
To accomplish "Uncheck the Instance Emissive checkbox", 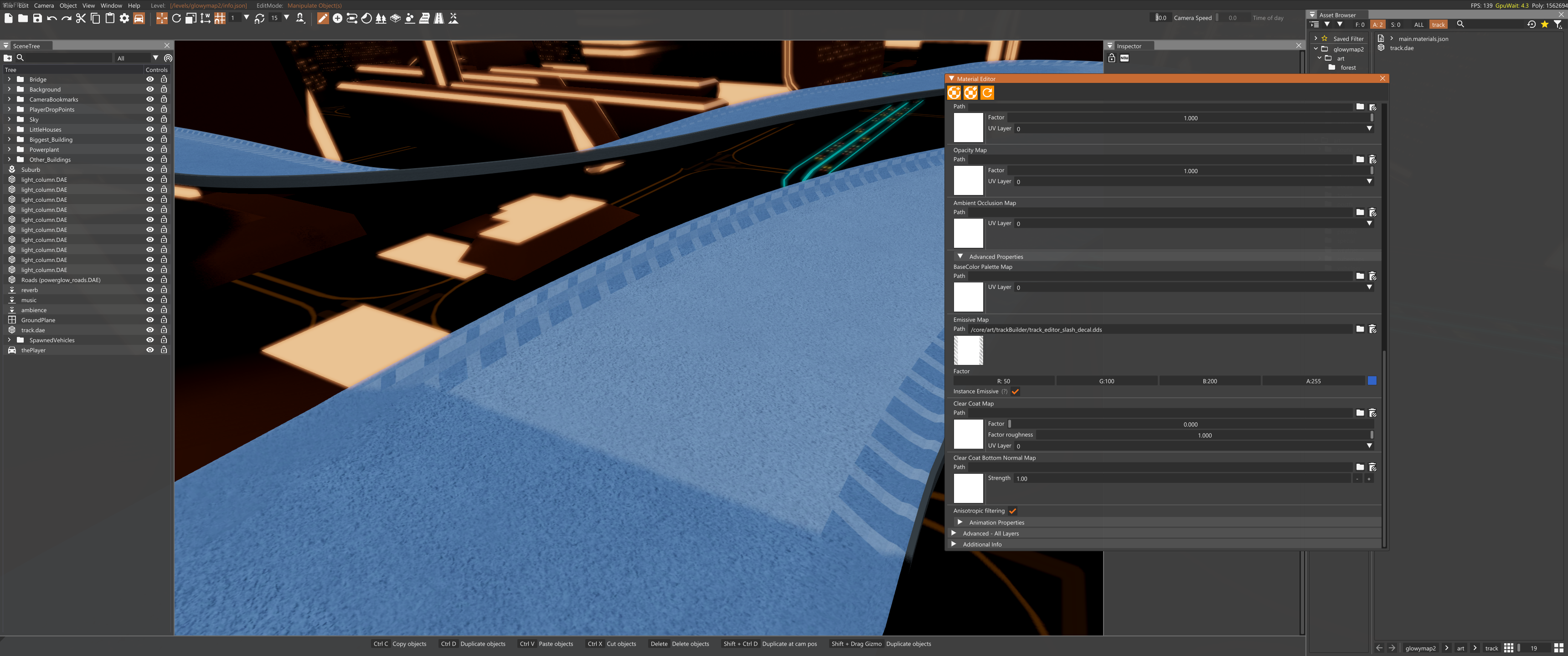I will point(1015,391).
